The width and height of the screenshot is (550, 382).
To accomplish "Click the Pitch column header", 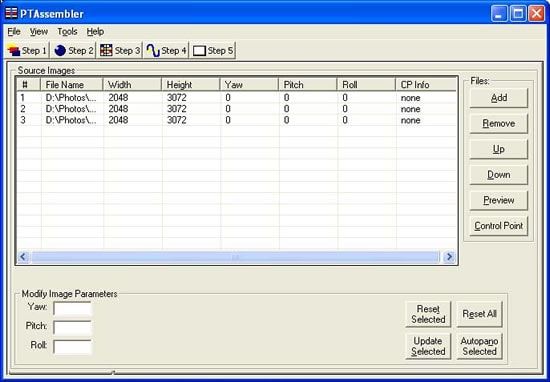I will [x=308, y=85].
